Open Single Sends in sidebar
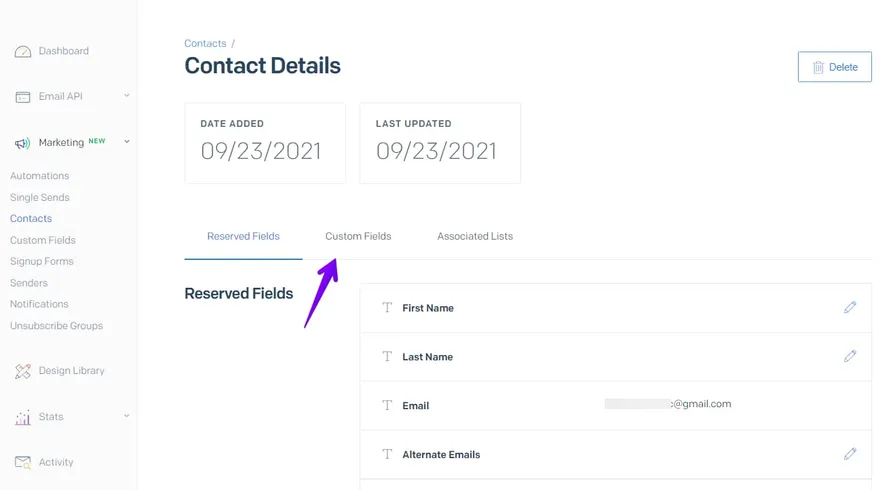This screenshot has width=880, height=490. 40,198
